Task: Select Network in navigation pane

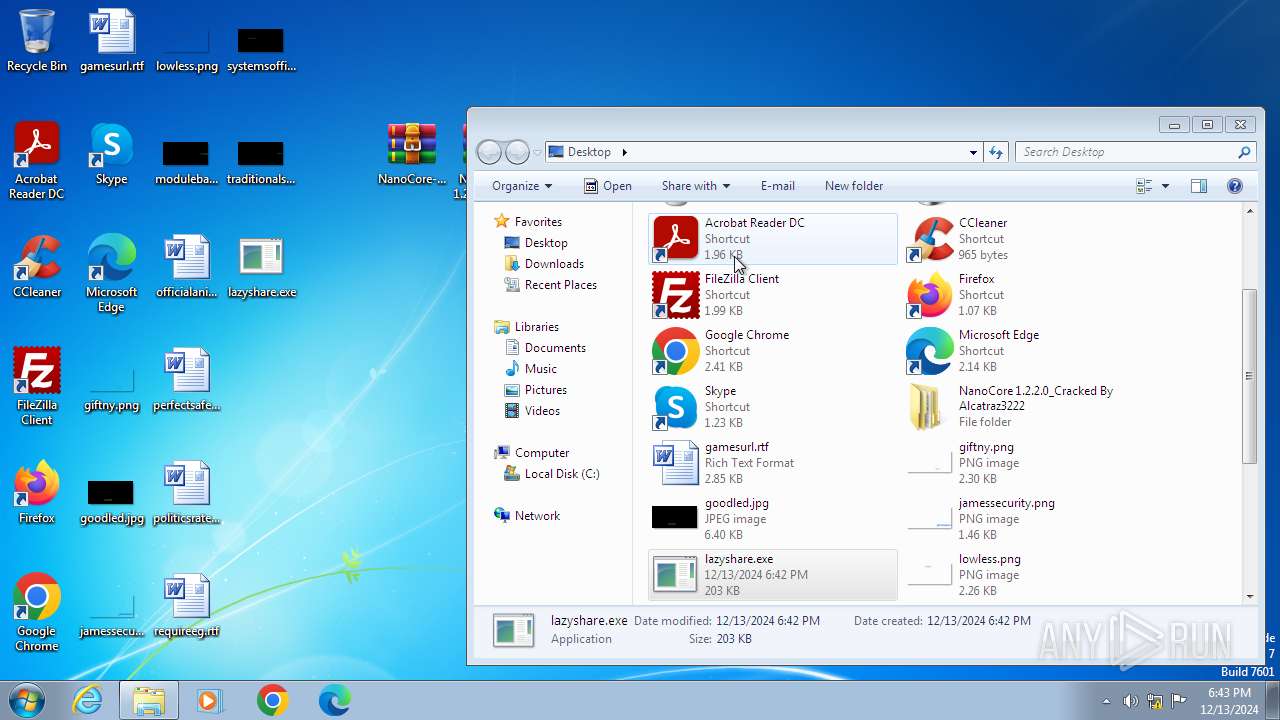Action: pyautogui.click(x=537, y=516)
